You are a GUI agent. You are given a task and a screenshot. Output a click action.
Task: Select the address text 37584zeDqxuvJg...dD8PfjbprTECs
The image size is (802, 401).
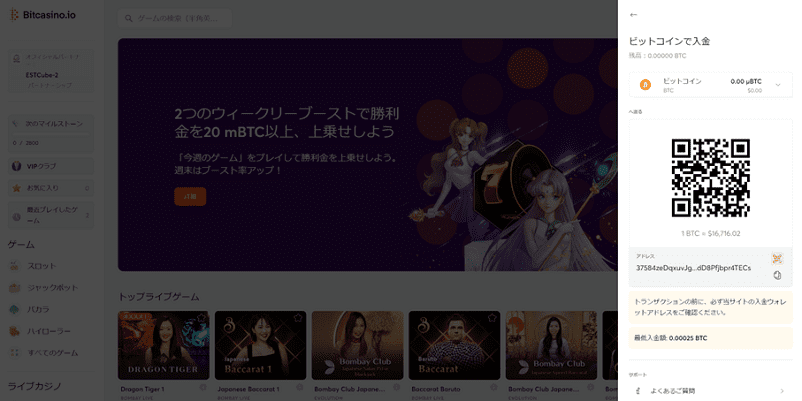(x=693, y=268)
